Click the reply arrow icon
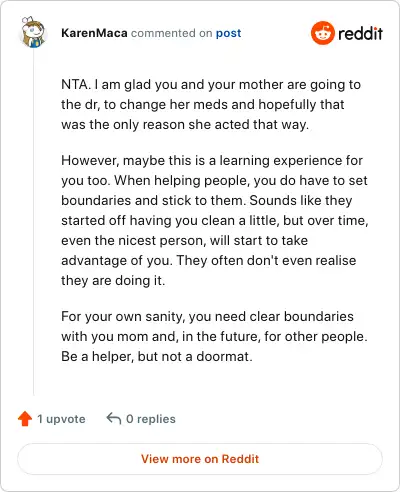The width and height of the screenshot is (400, 492). 114,419
